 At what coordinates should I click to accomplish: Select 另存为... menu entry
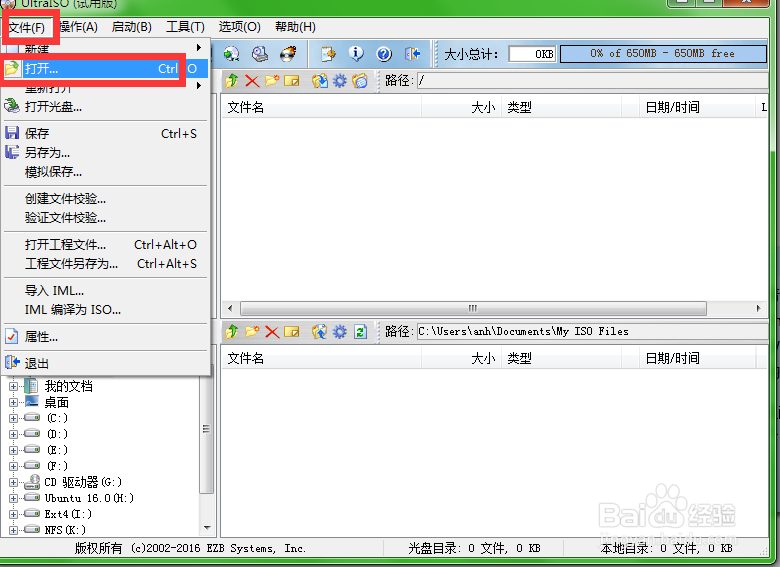[x=104, y=152]
